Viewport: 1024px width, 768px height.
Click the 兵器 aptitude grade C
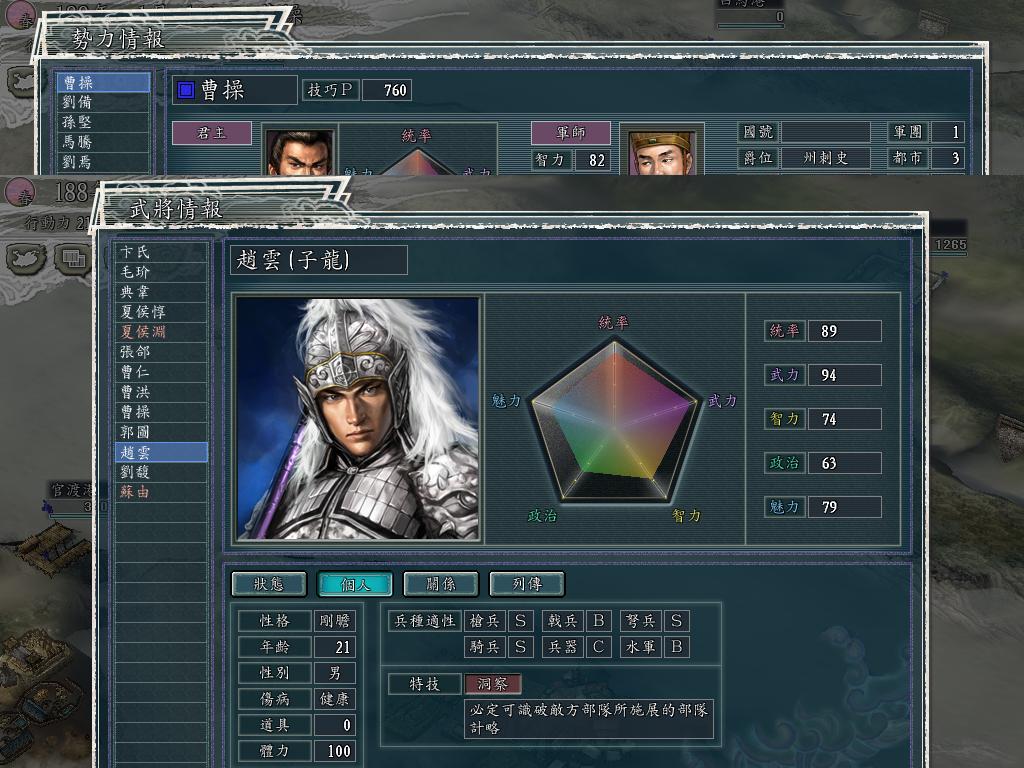click(x=598, y=647)
